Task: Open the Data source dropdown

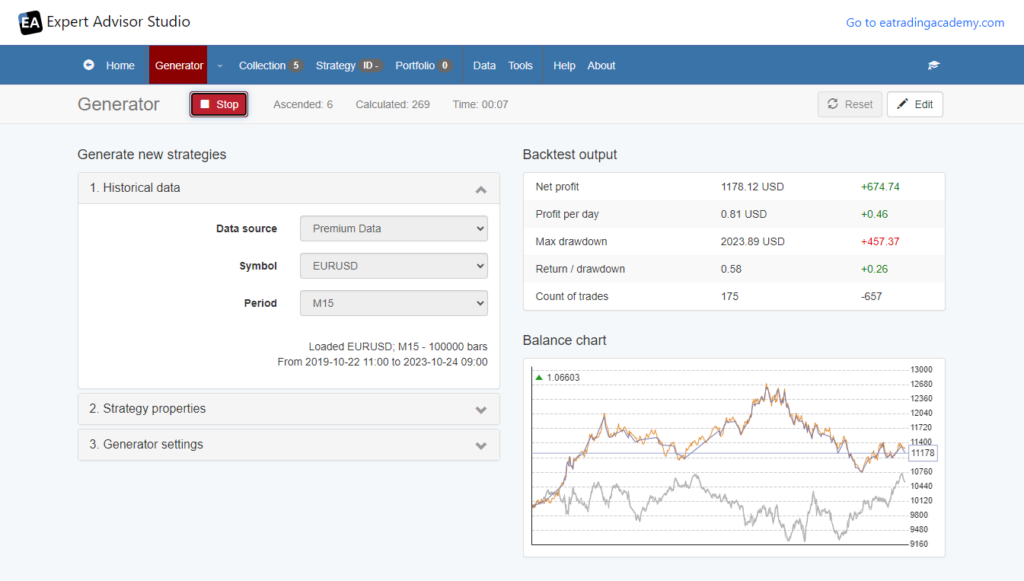Action: (x=393, y=228)
